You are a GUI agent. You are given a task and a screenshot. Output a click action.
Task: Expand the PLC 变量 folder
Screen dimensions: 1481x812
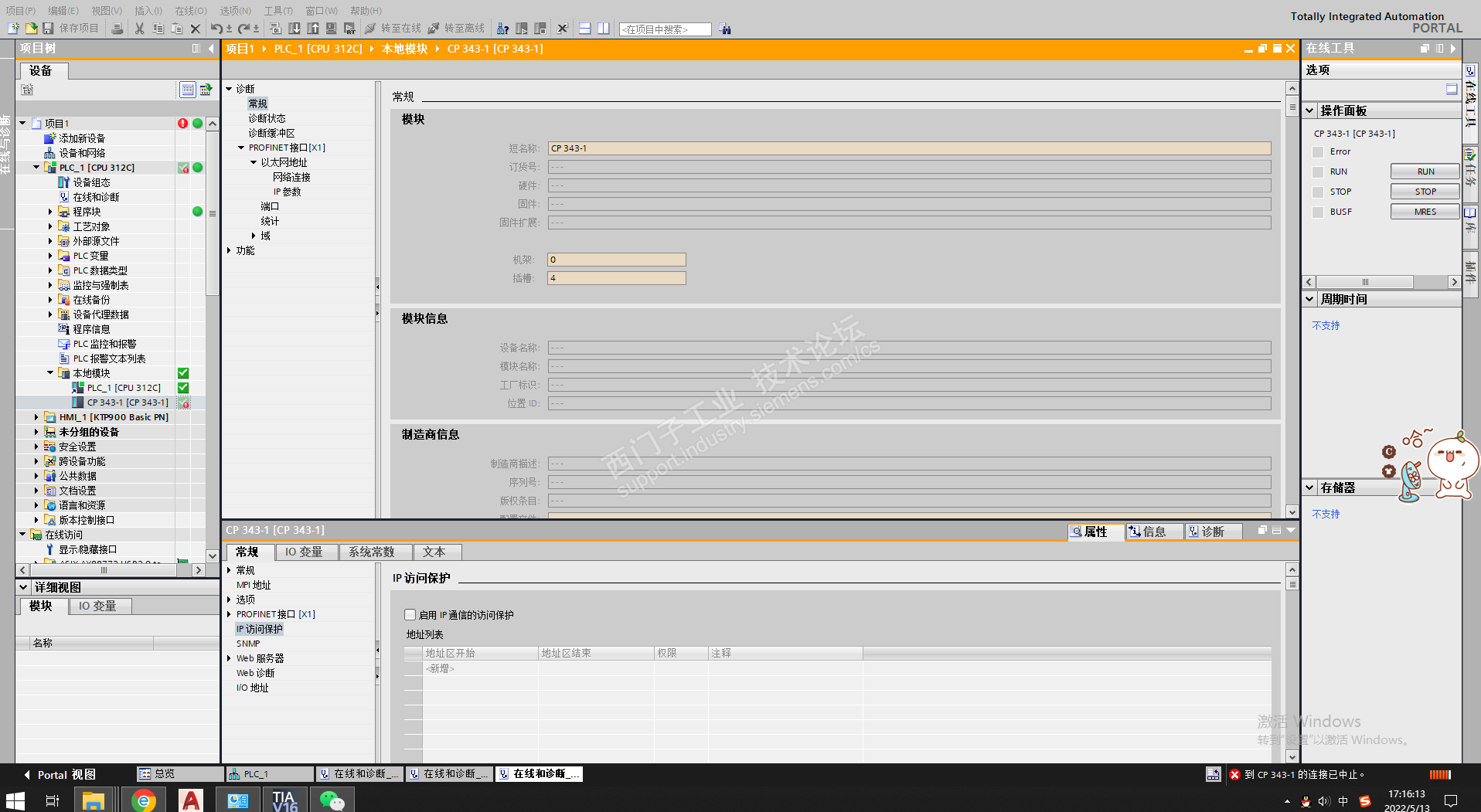coord(50,255)
